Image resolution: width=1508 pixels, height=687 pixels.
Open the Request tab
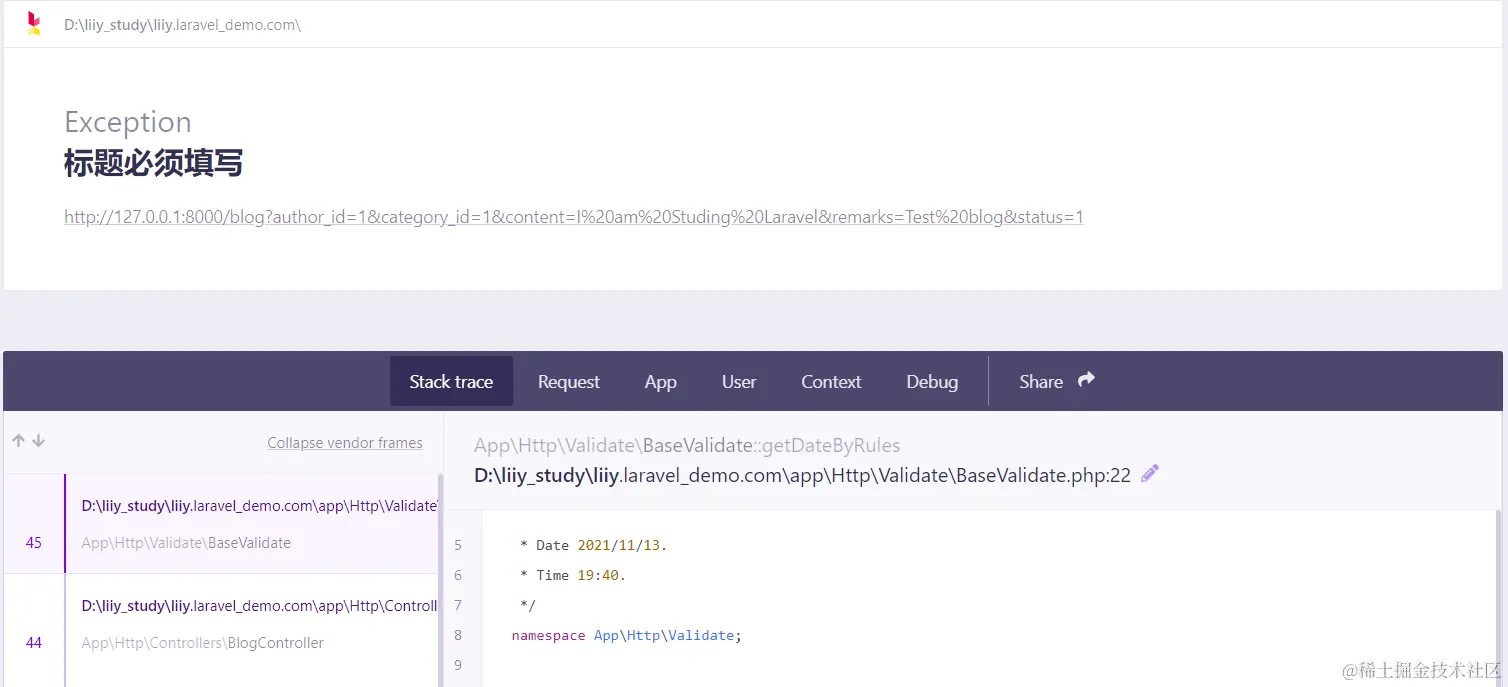tap(568, 381)
